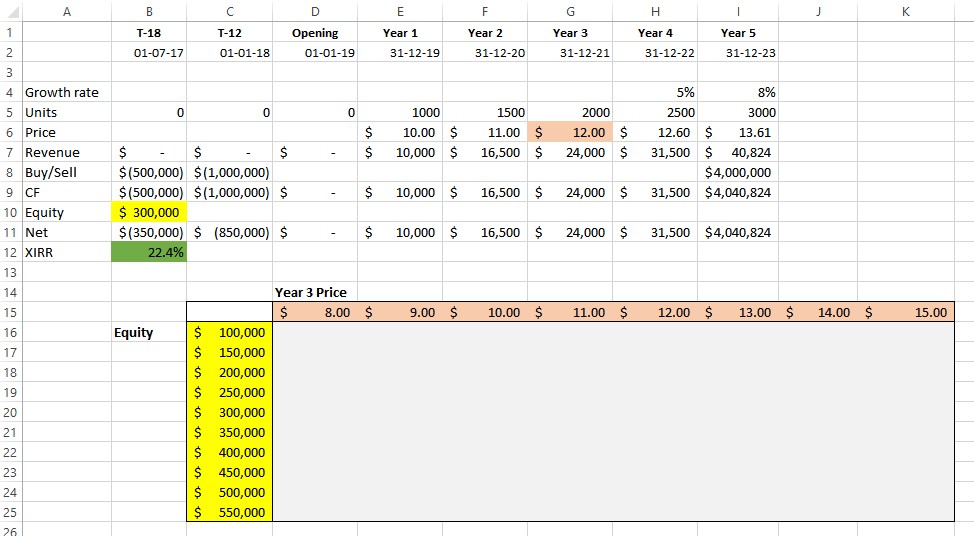The image size is (974, 536).
Task: Click the $550,000 equity cell in the table
Action: click(230, 512)
